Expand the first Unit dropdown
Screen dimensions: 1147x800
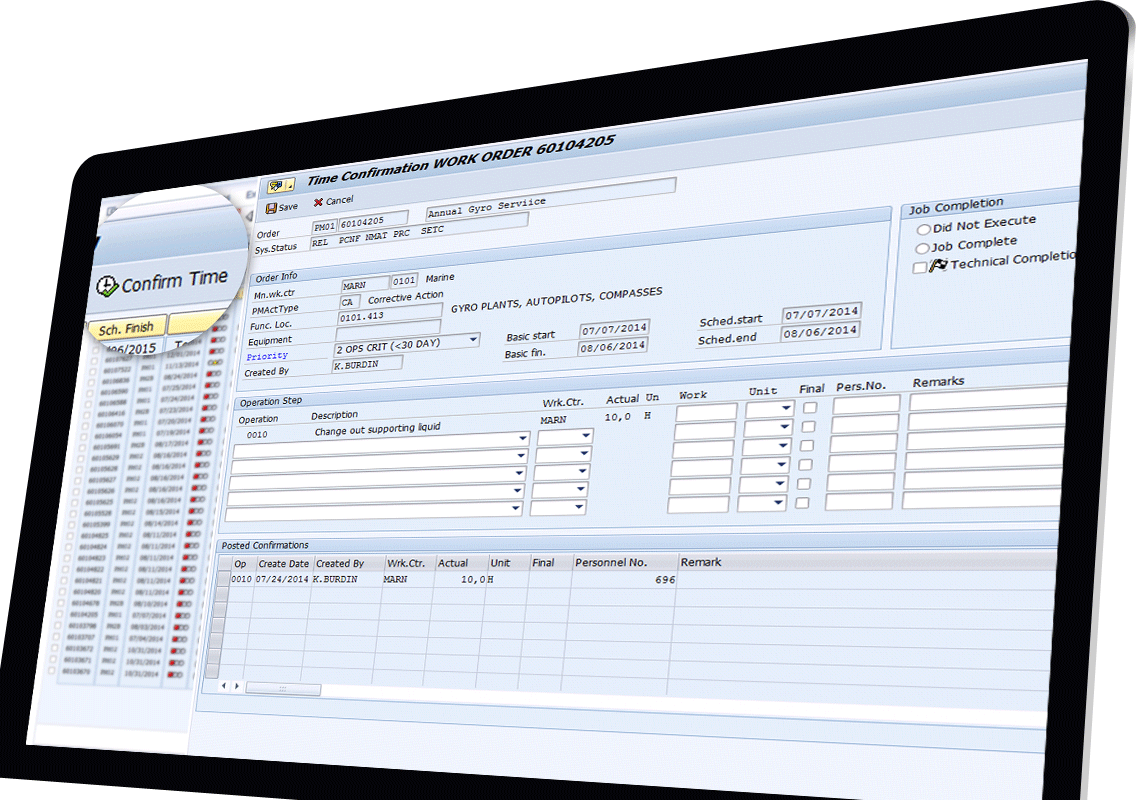tap(787, 409)
